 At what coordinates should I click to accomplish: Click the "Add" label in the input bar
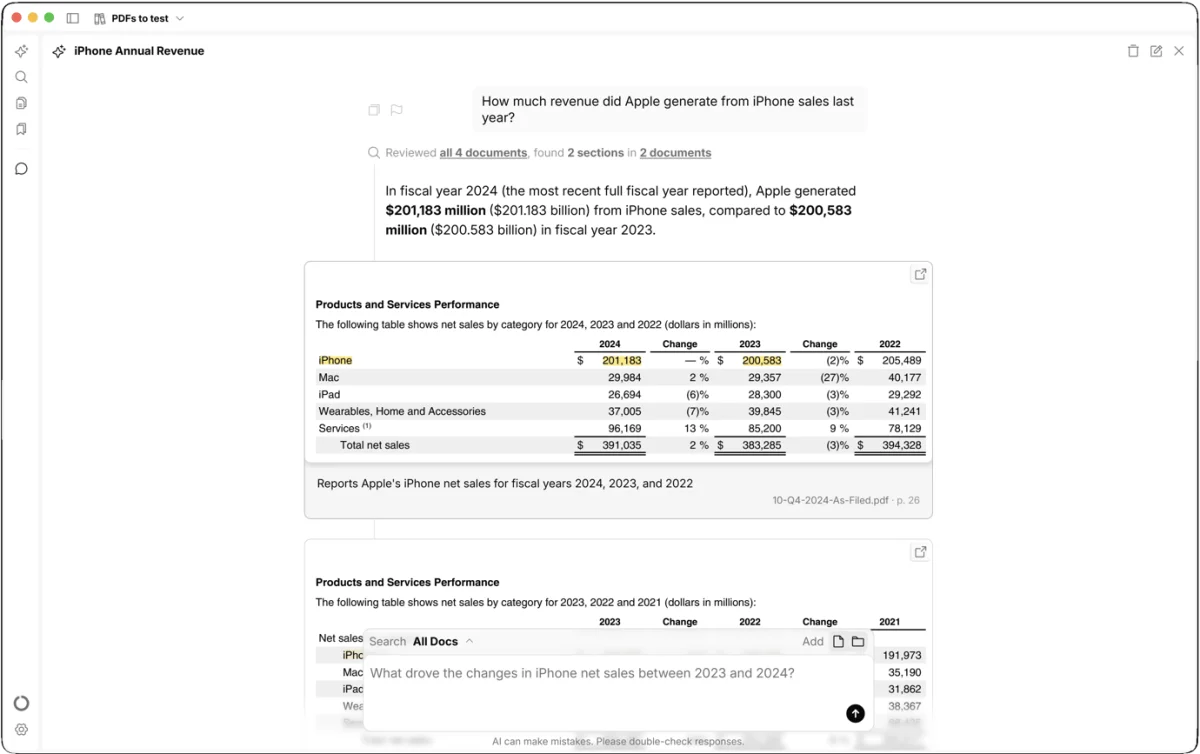coord(813,642)
